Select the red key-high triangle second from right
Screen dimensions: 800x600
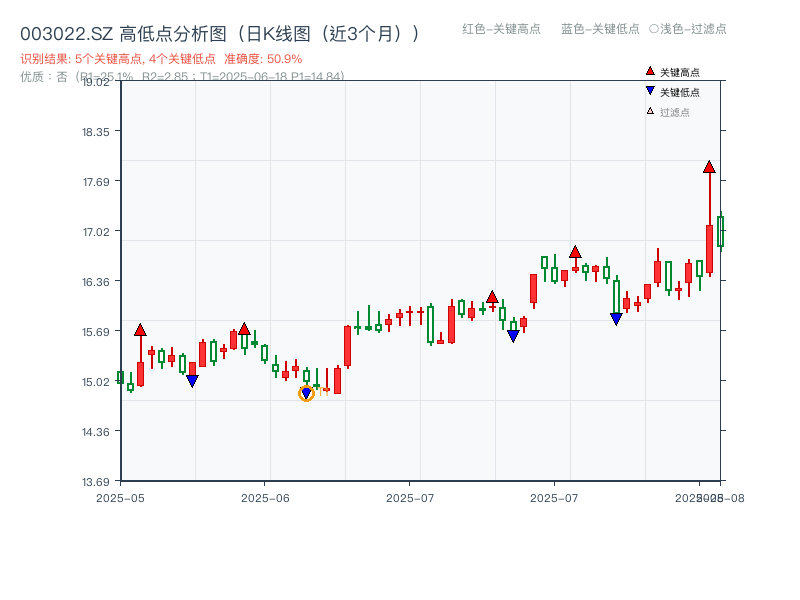[575, 252]
